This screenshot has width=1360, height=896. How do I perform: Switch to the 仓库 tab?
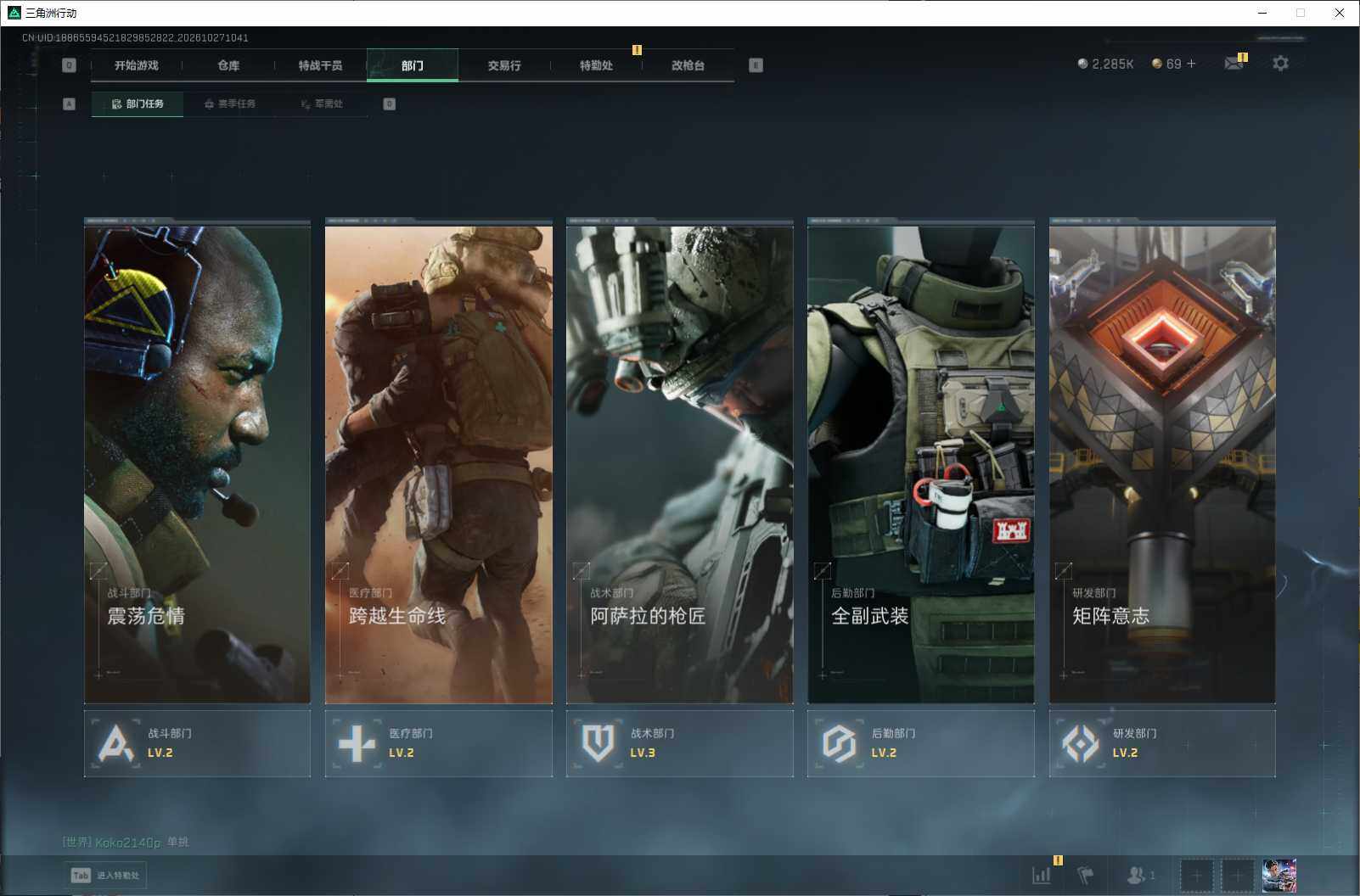pyautogui.click(x=228, y=65)
